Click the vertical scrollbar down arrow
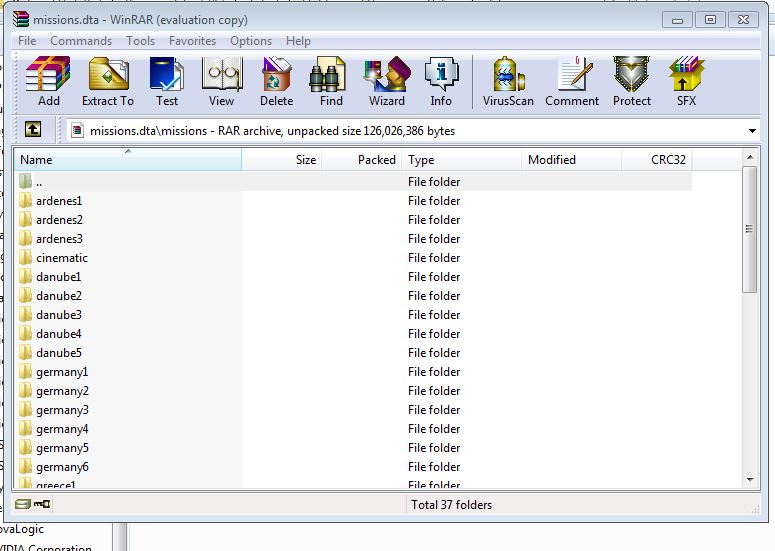 [x=750, y=481]
